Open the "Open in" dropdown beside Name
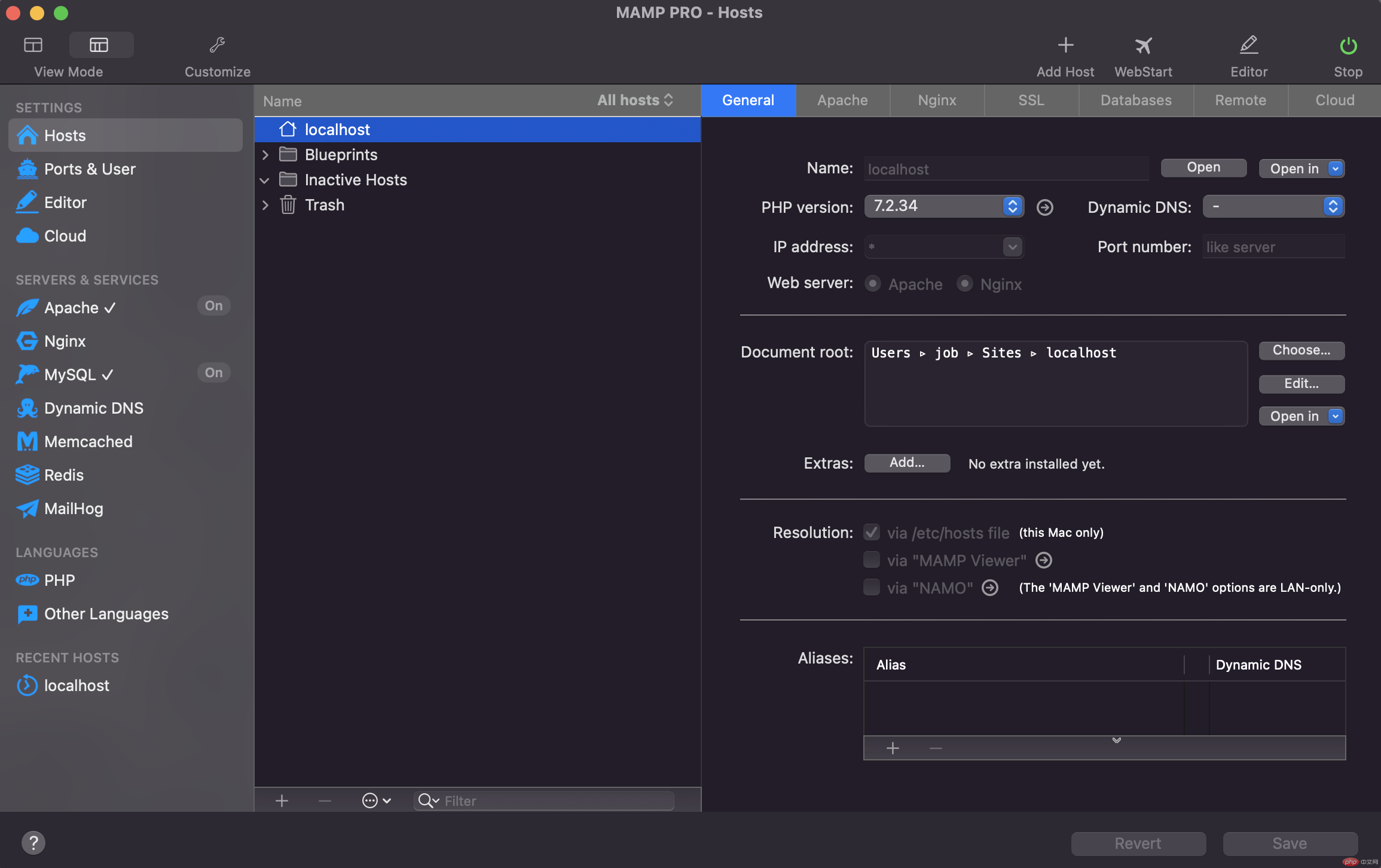 coord(1302,169)
